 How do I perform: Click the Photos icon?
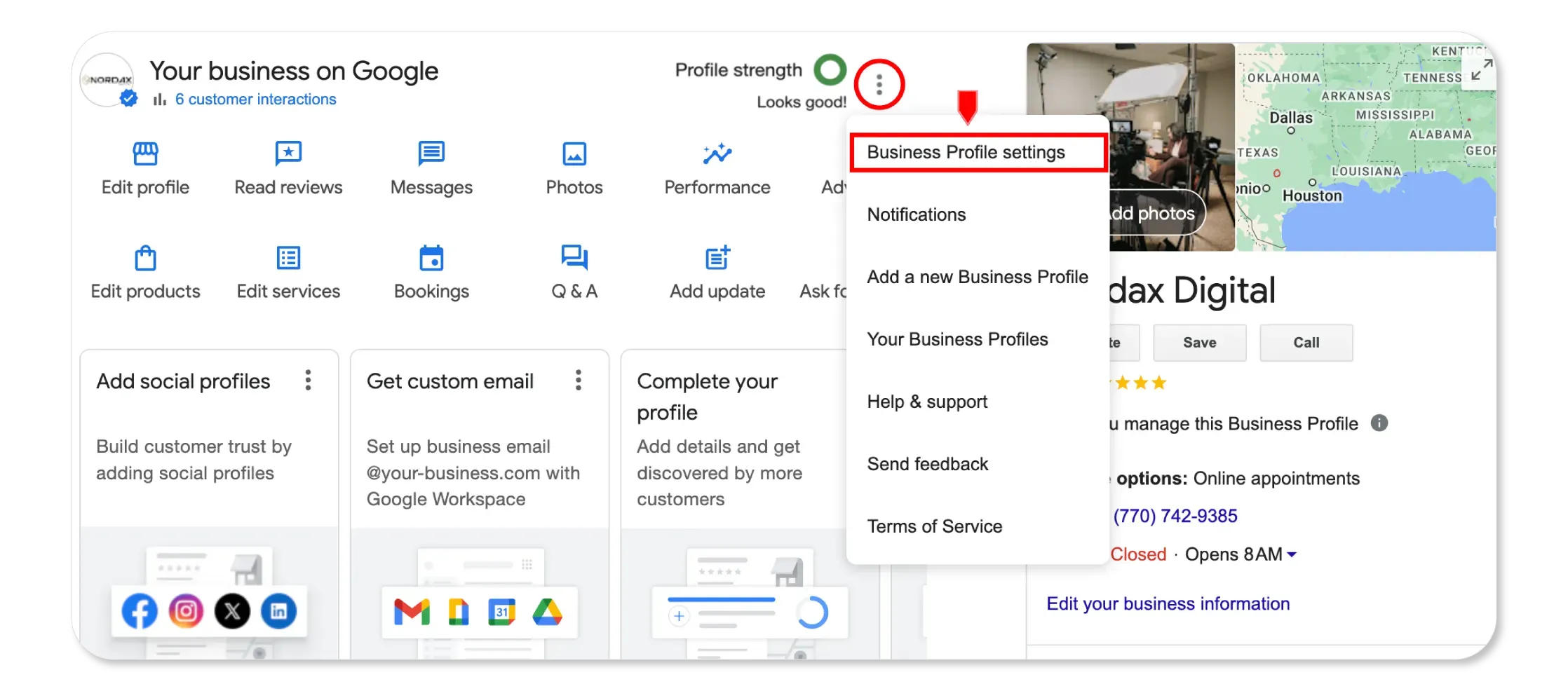[x=574, y=153]
